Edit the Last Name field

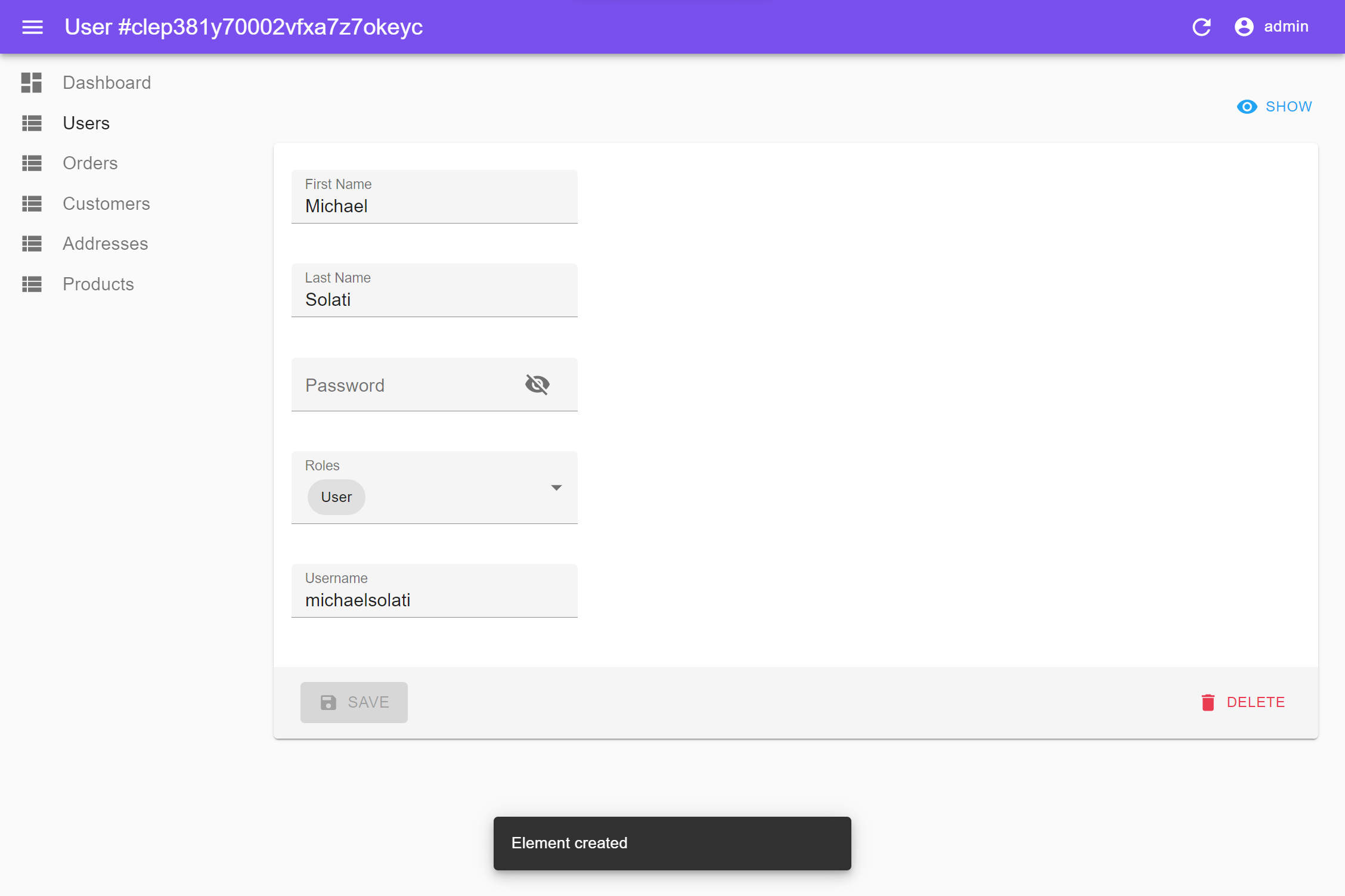point(435,291)
